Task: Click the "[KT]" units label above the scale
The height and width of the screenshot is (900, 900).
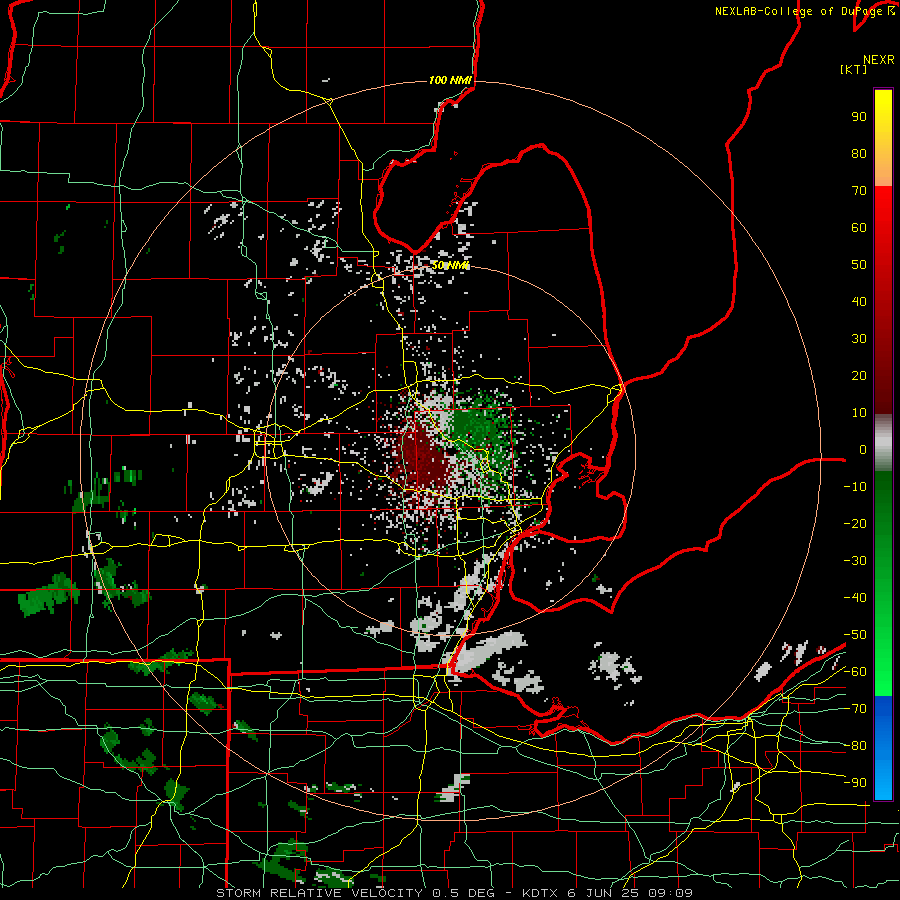Action: tap(854, 69)
